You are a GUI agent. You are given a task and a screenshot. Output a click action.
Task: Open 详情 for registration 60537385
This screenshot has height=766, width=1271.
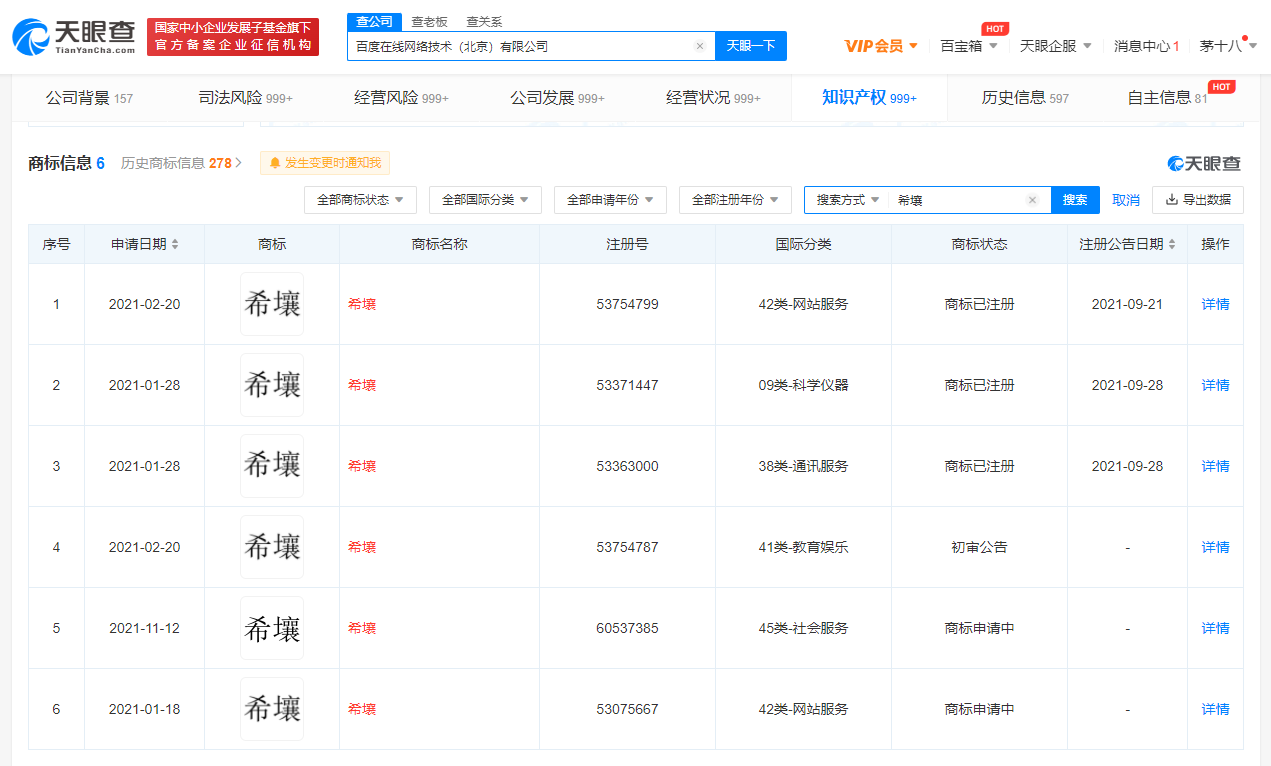point(1215,628)
